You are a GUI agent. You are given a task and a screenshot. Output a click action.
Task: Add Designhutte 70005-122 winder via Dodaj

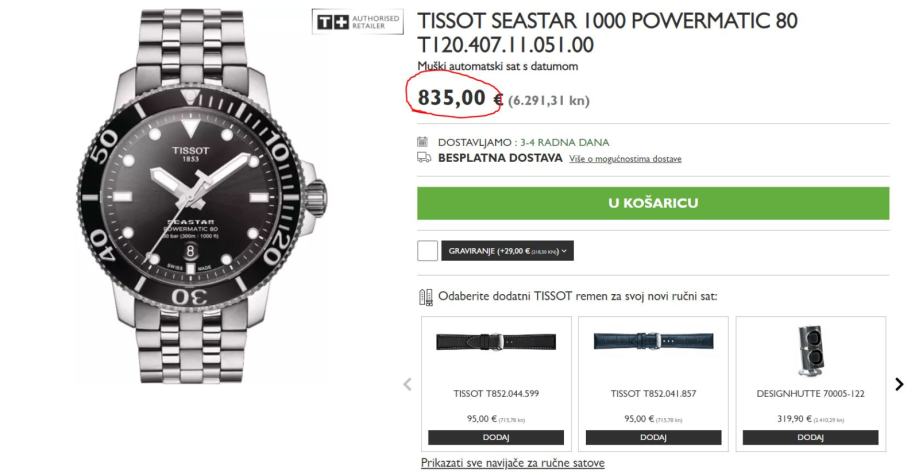tap(810, 437)
